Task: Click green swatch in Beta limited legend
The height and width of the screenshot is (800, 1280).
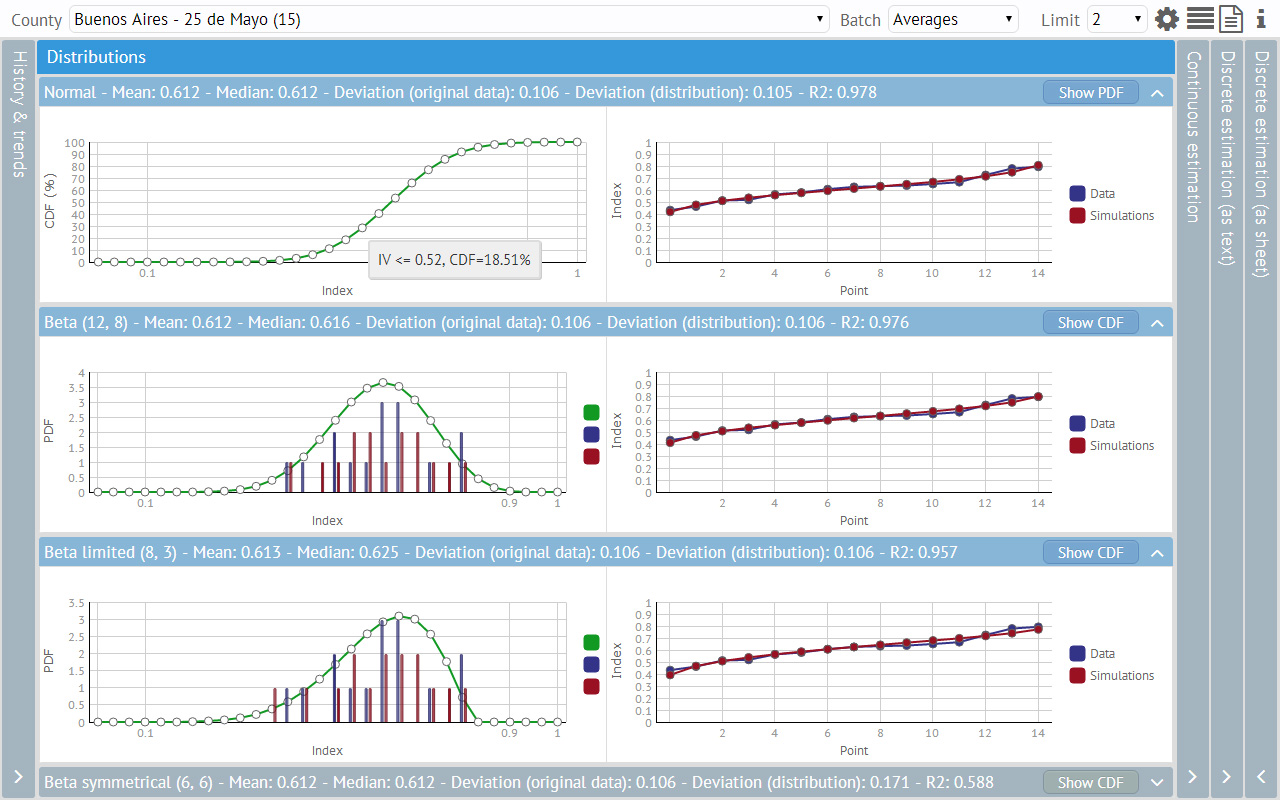Action: pyautogui.click(x=591, y=642)
